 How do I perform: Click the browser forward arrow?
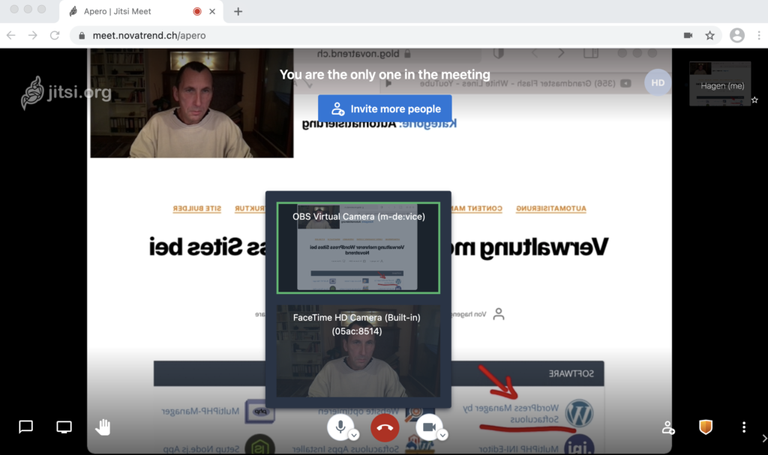point(33,35)
